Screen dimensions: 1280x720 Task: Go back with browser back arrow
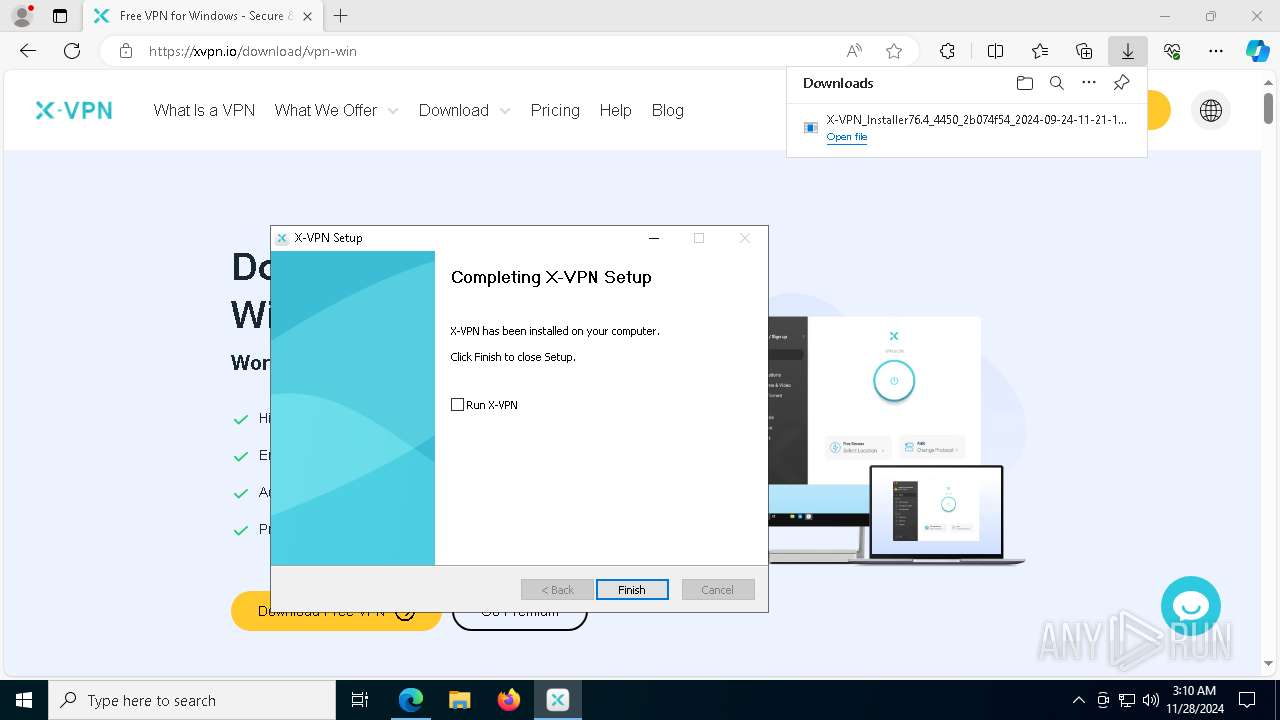pos(28,51)
